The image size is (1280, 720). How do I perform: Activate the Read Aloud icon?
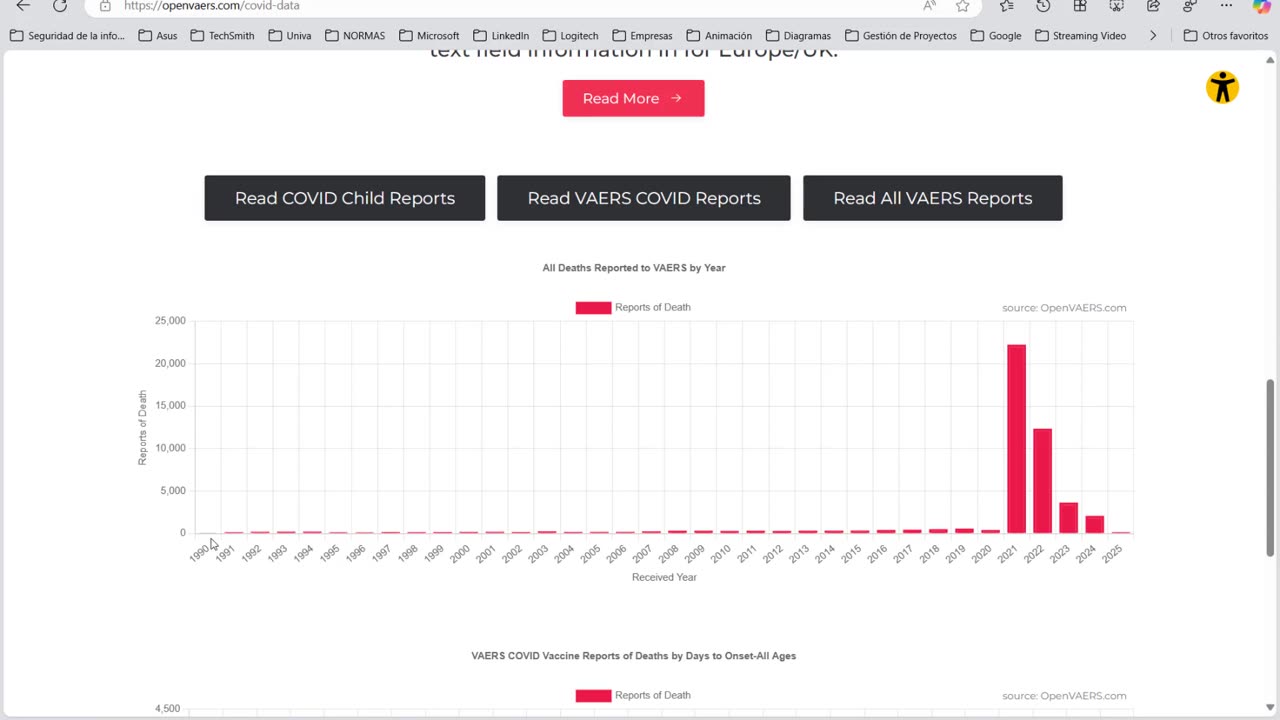point(930,6)
